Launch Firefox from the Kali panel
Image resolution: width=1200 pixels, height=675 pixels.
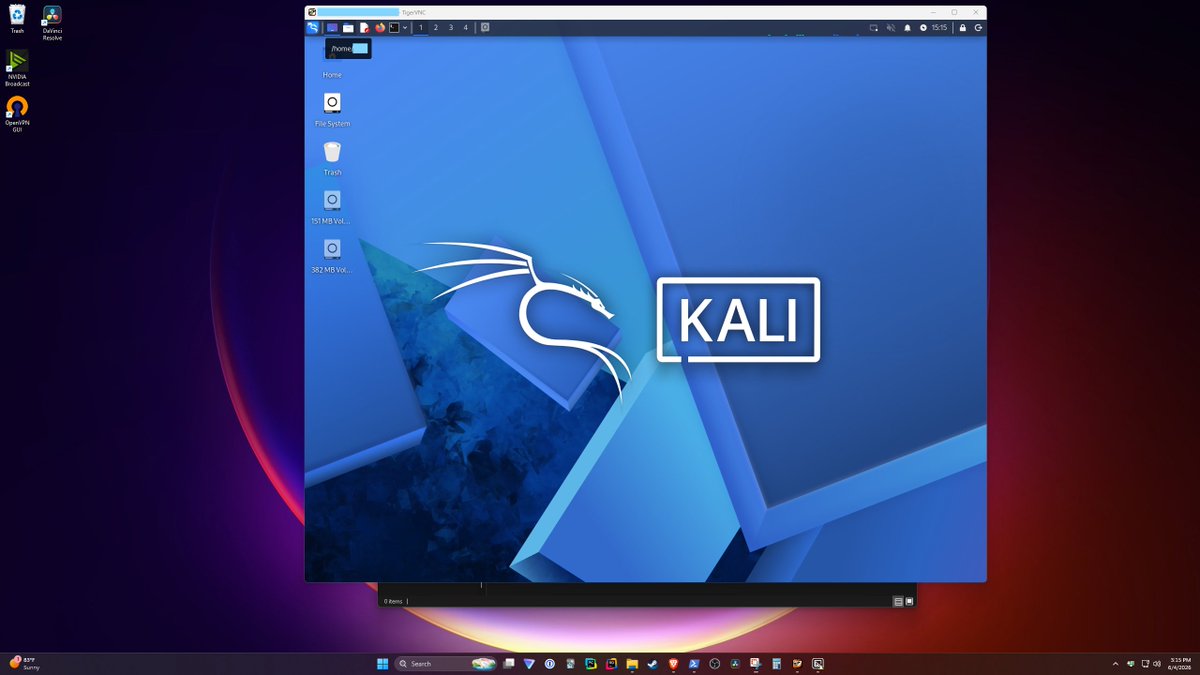click(380, 28)
